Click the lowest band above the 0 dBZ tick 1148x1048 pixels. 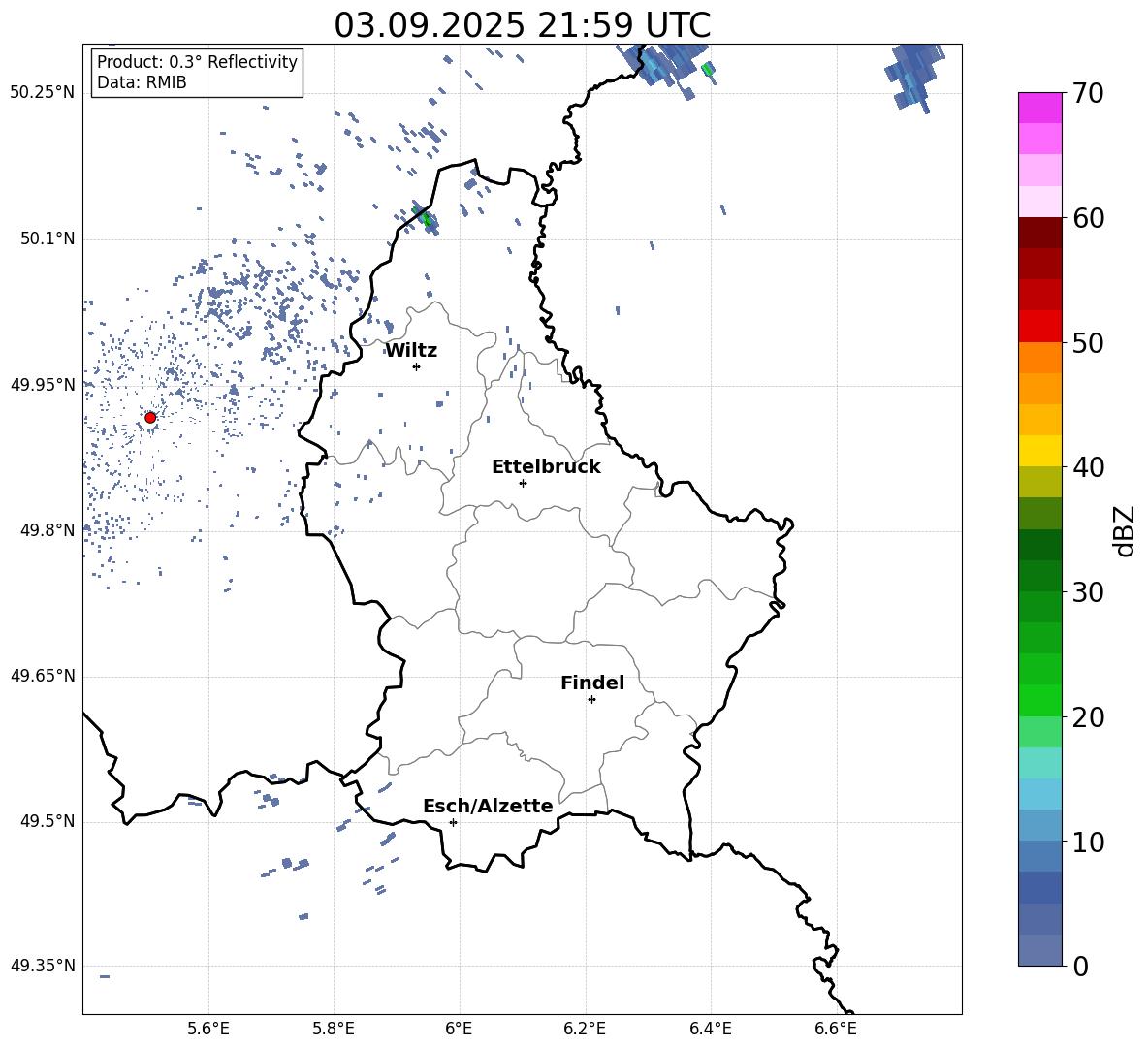tap(1039, 950)
